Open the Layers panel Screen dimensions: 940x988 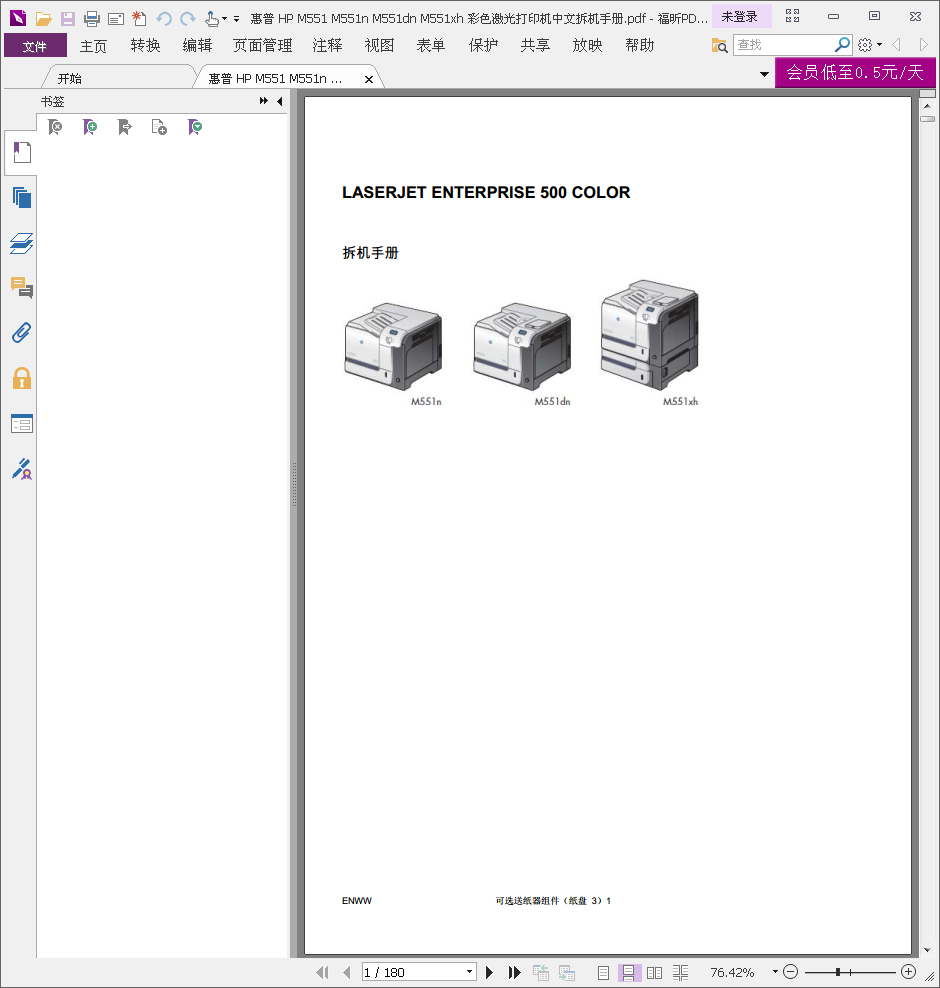22,243
